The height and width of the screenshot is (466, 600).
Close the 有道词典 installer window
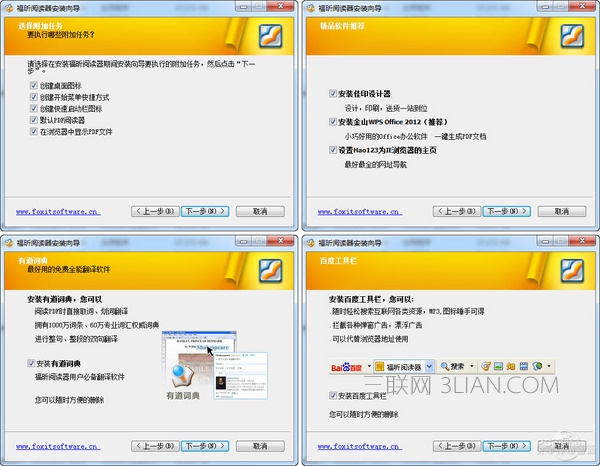coord(280,241)
